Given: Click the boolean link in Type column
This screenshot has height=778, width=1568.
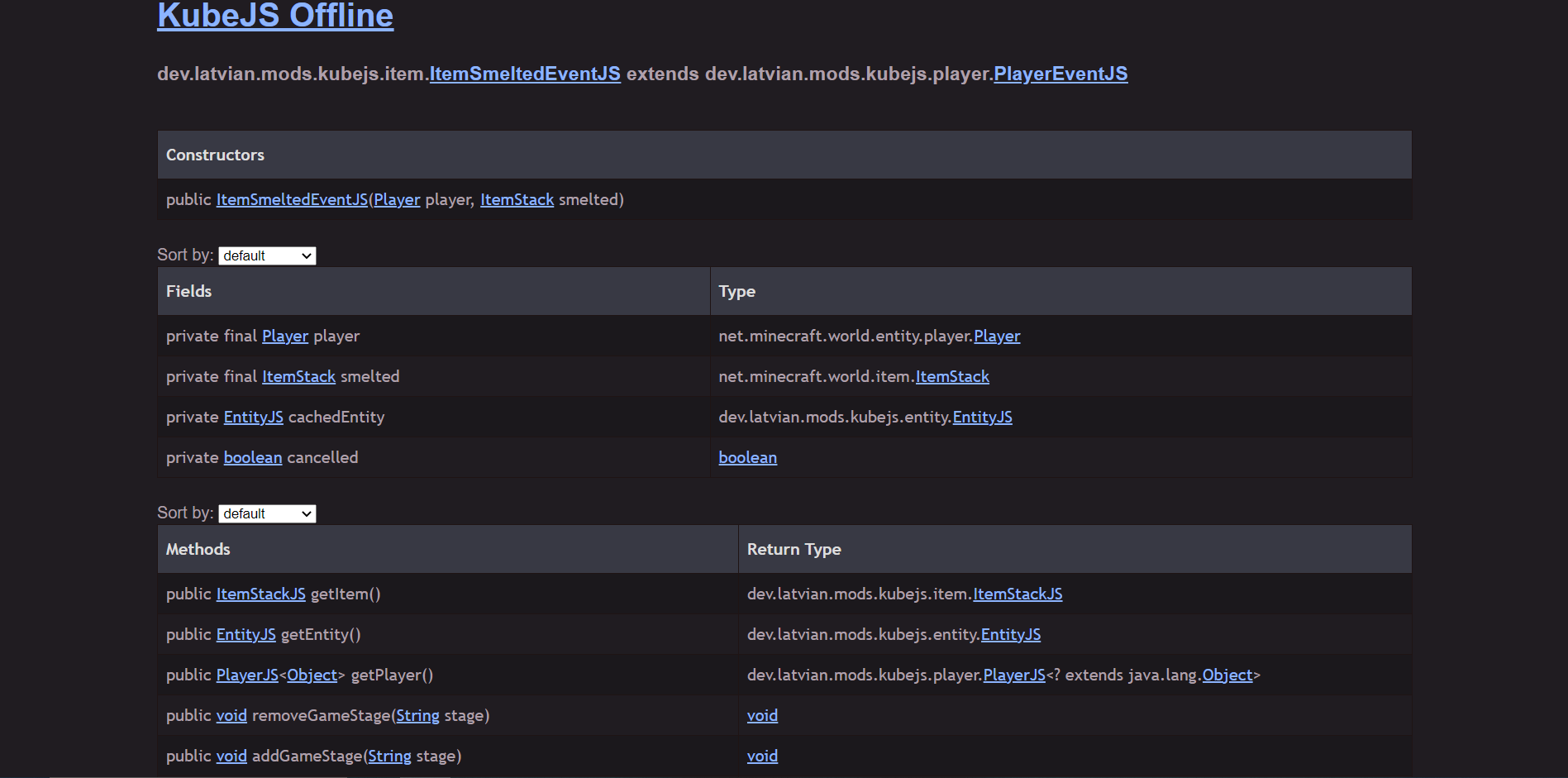Looking at the screenshot, I should [x=747, y=457].
